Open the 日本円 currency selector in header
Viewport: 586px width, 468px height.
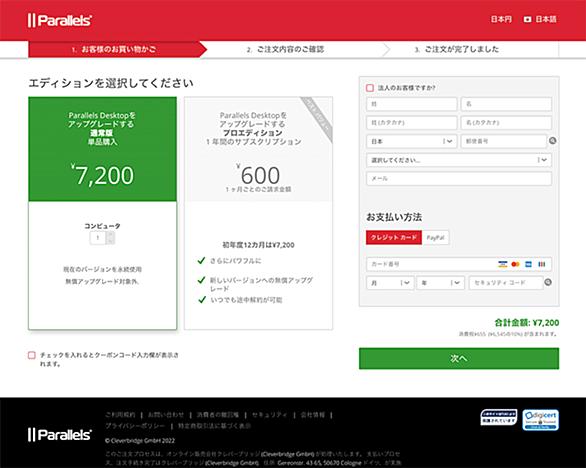[501, 19]
